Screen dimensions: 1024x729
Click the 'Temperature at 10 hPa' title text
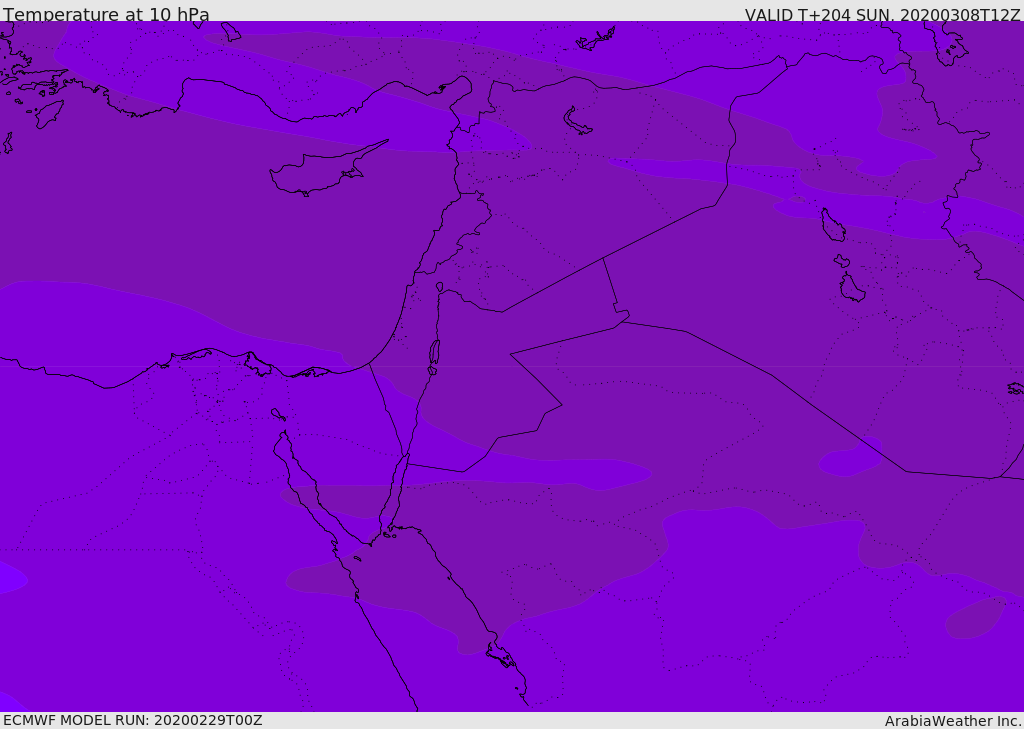click(x=106, y=14)
